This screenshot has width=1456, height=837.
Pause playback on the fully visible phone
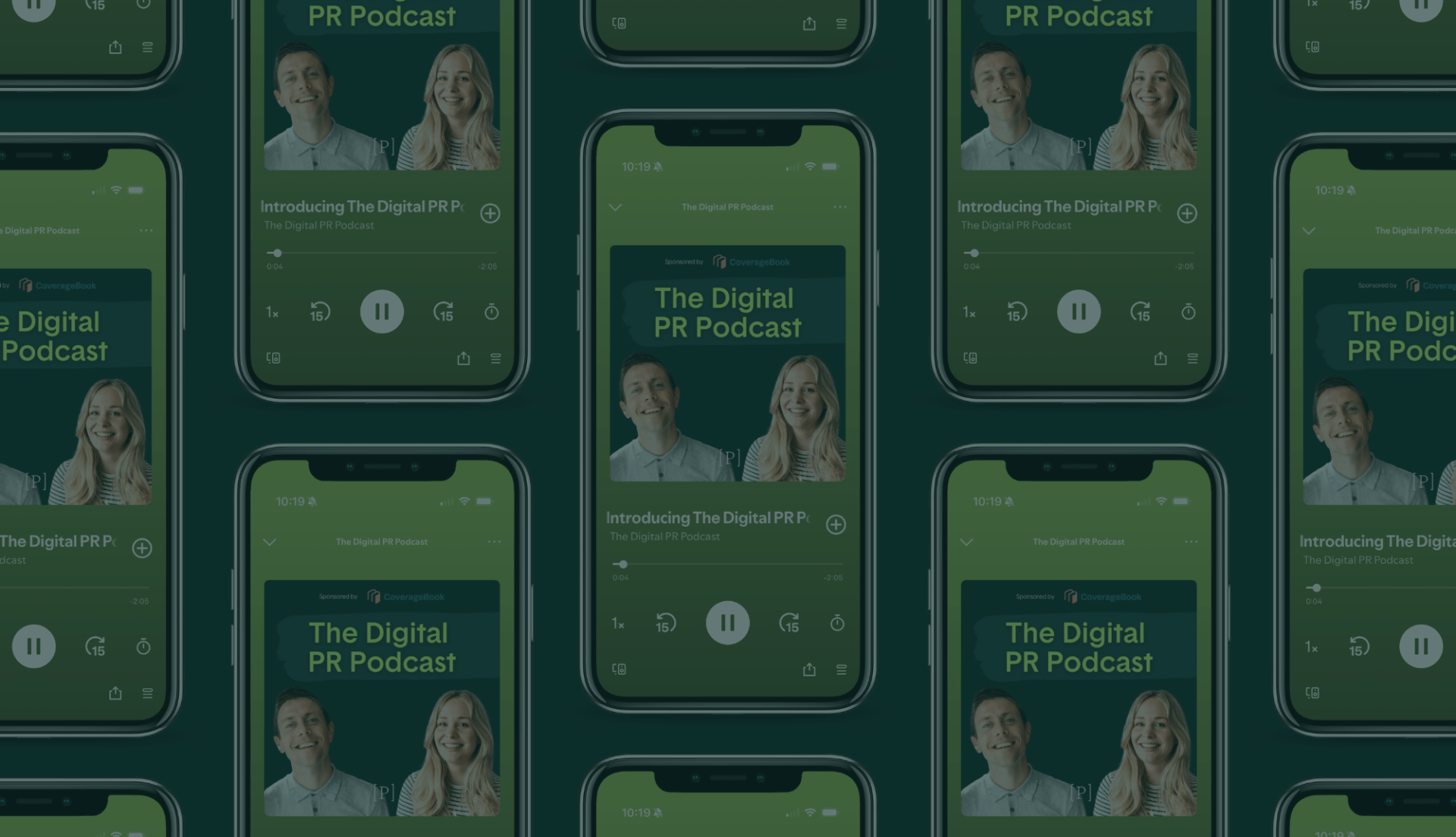727,623
